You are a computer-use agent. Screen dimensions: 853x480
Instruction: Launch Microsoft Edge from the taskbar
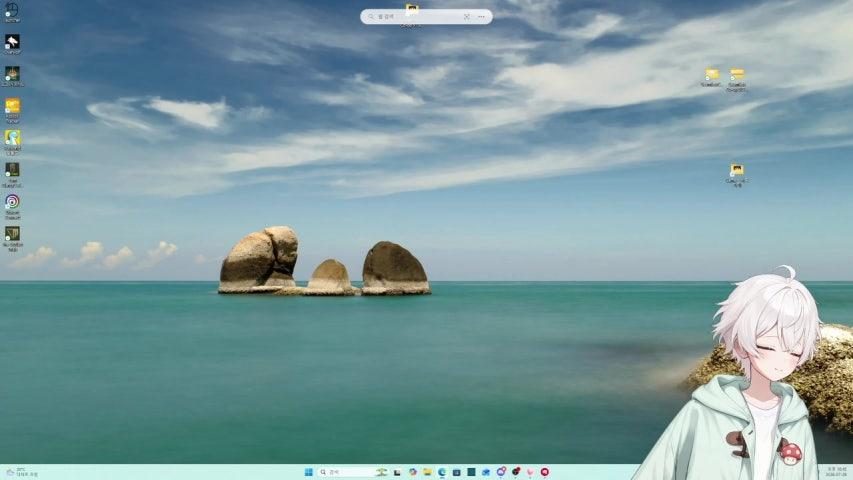(442, 472)
